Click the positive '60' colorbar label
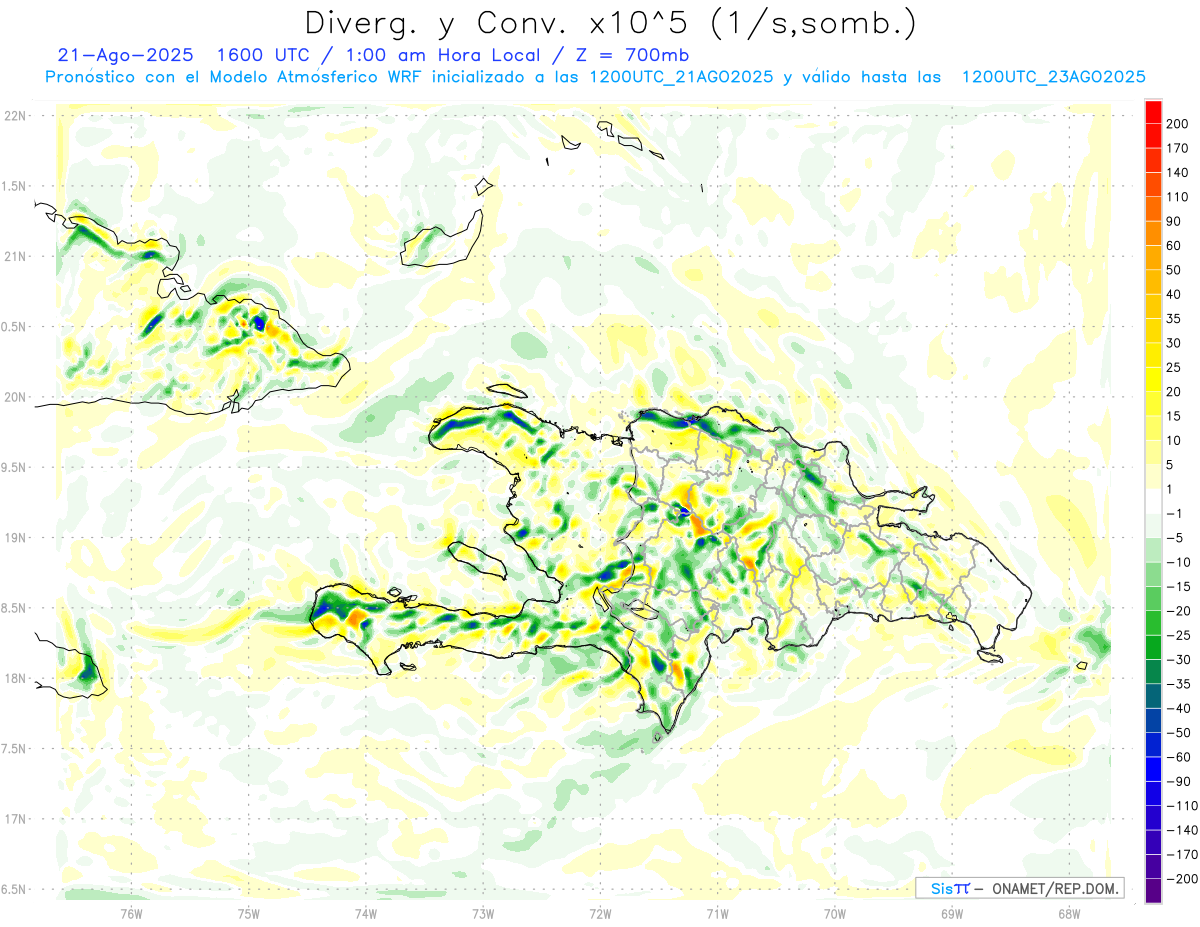 click(1174, 246)
